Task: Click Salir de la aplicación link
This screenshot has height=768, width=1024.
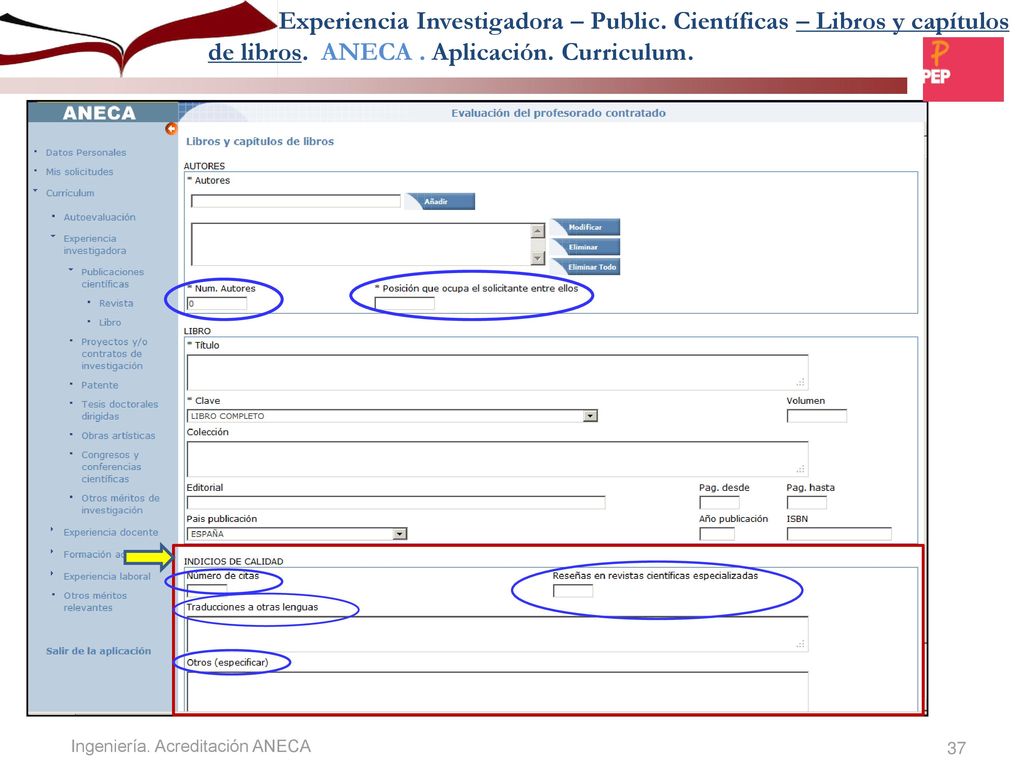Action: pos(98,651)
